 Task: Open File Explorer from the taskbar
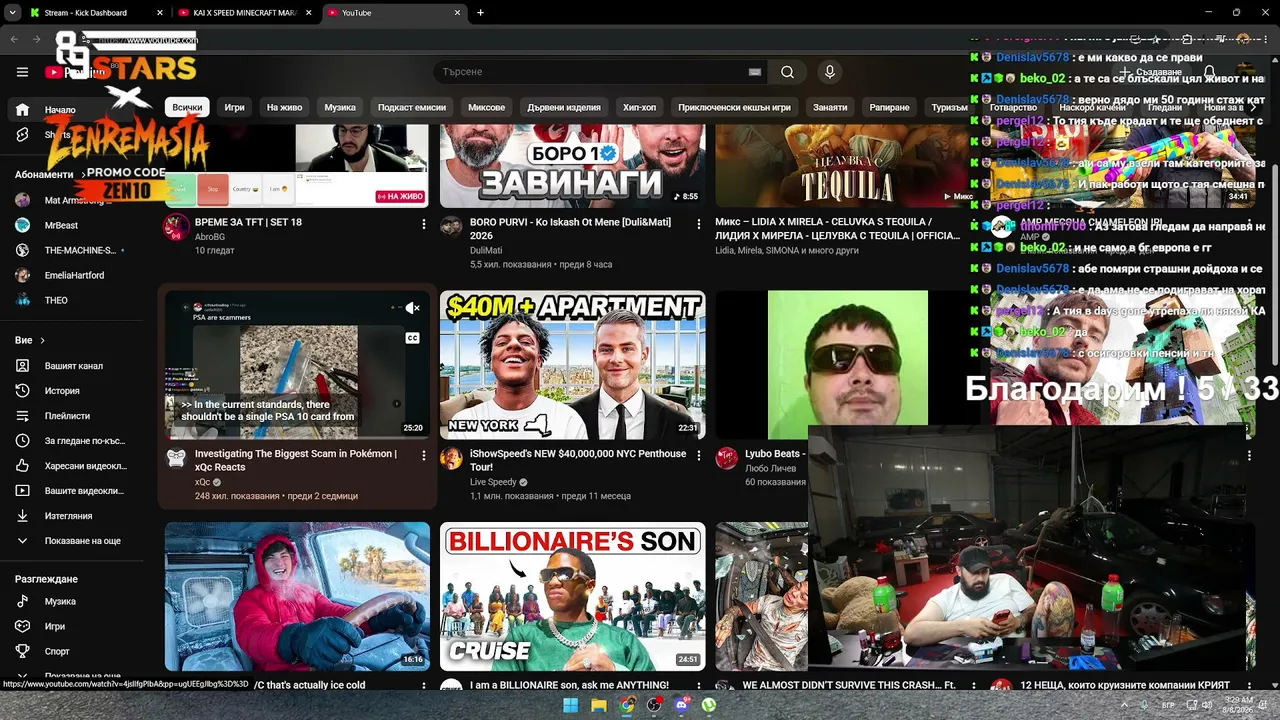click(598, 705)
